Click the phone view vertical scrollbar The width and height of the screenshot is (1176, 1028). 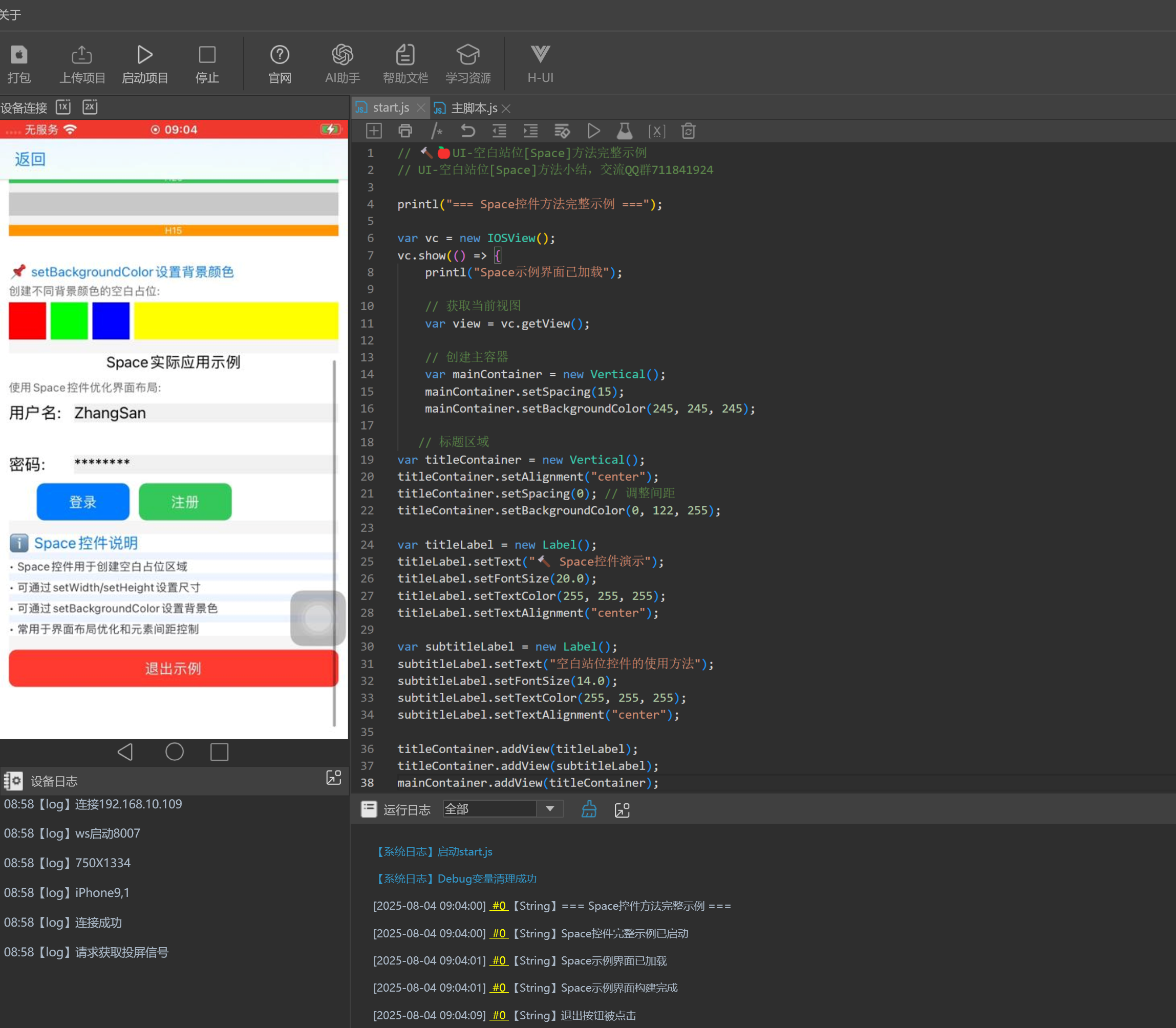334,543
